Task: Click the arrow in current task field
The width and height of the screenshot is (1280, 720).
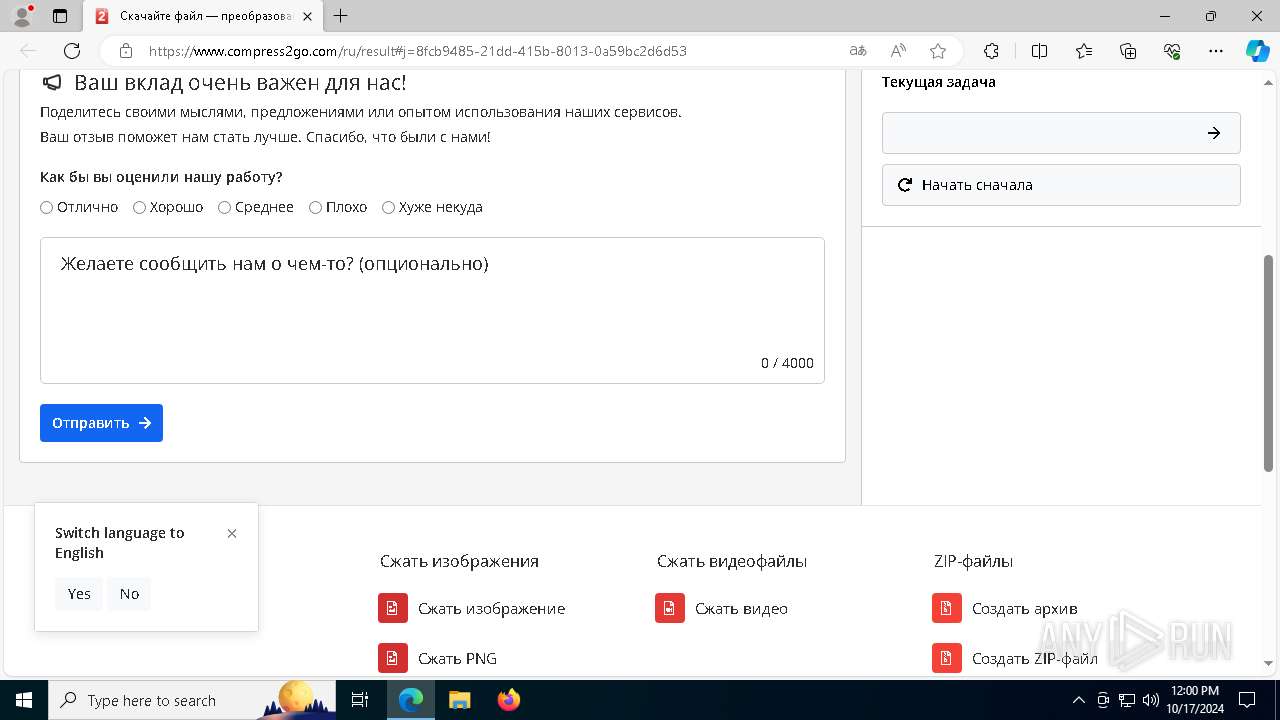Action: [1213, 133]
